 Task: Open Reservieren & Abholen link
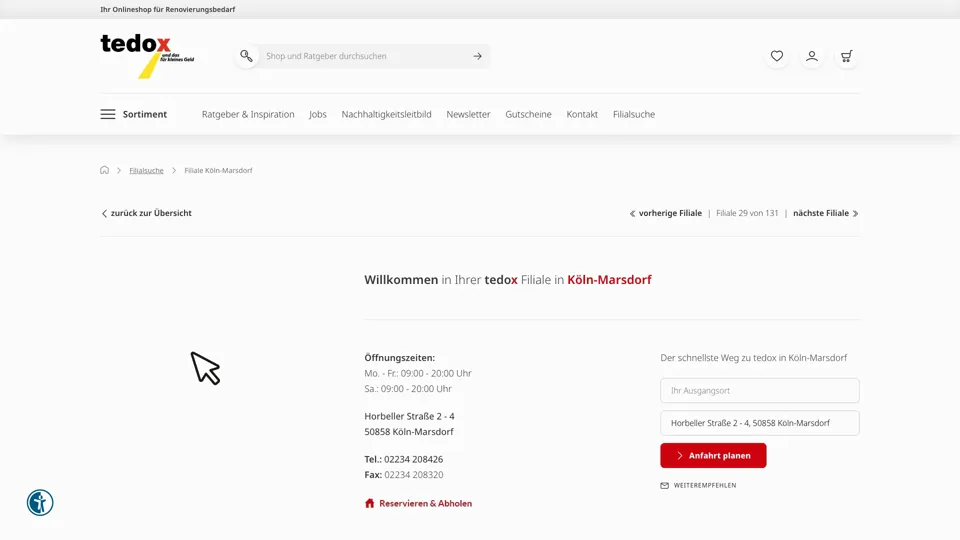pos(419,503)
